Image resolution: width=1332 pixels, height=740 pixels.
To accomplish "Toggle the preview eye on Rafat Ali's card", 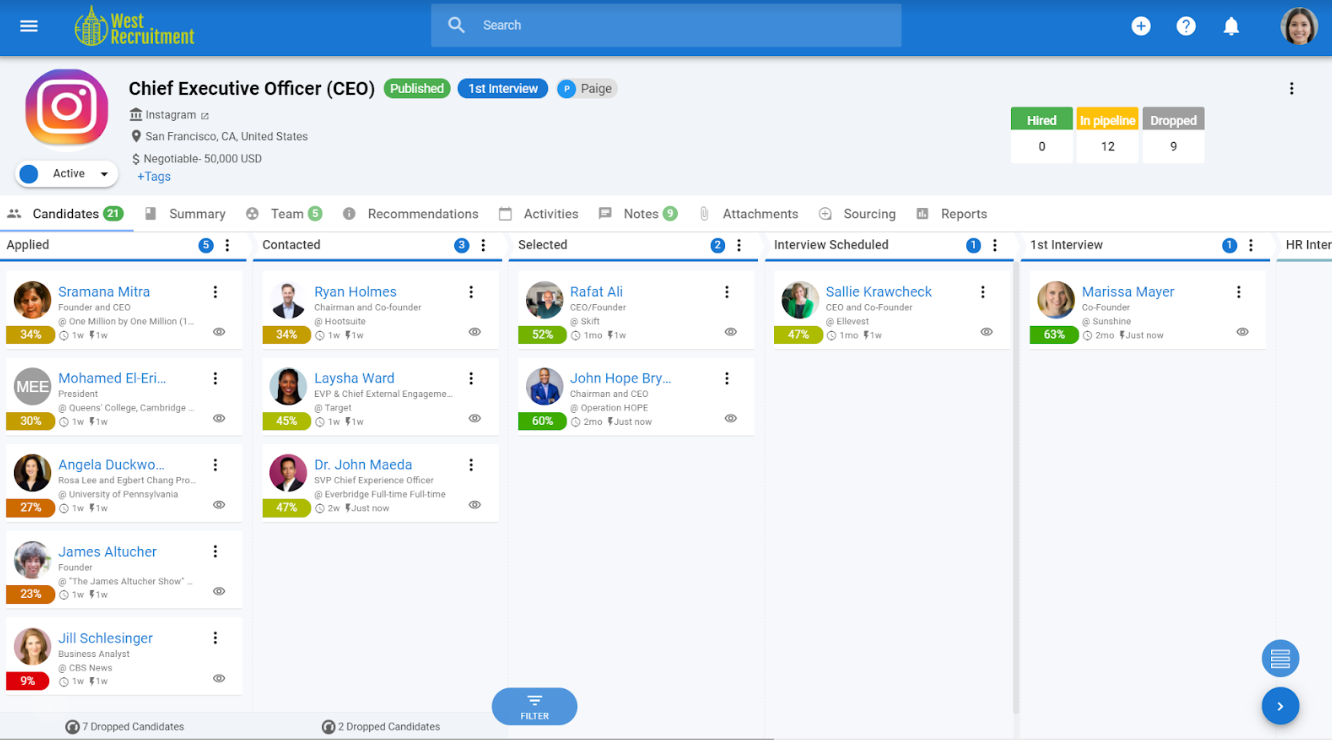I will pyautogui.click(x=731, y=331).
